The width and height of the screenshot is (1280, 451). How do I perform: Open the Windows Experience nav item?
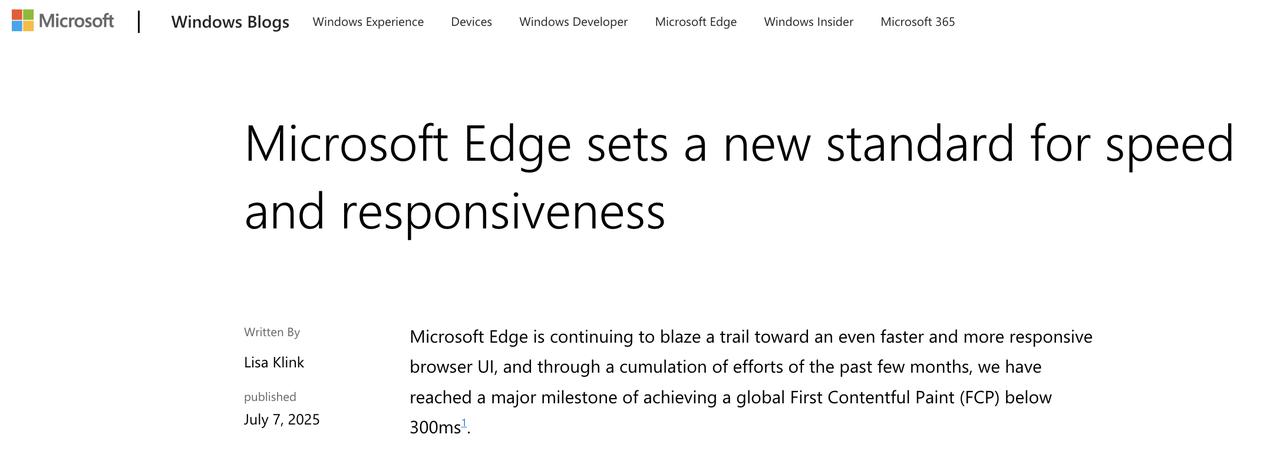click(x=368, y=21)
